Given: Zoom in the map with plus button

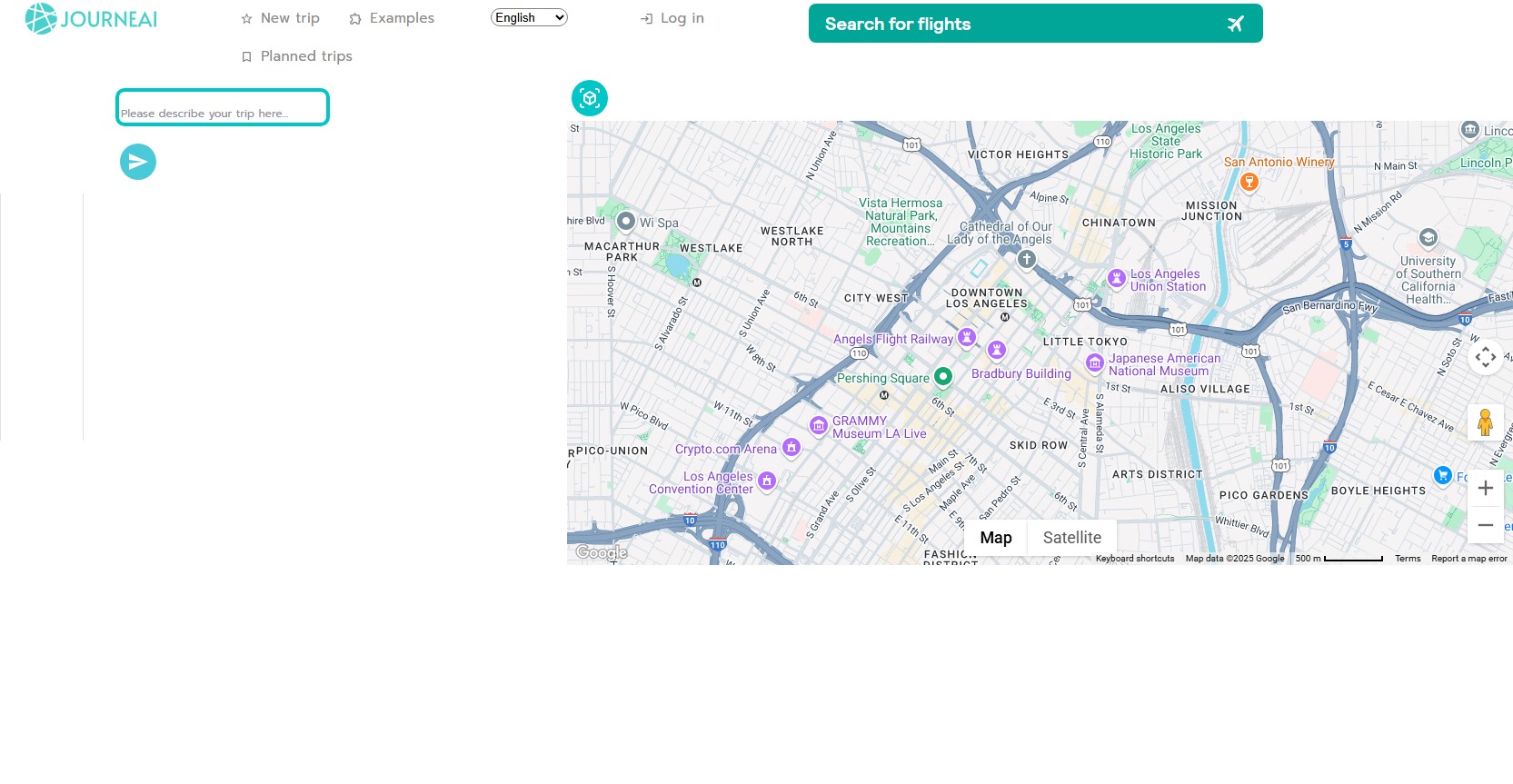Looking at the screenshot, I should point(1485,488).
